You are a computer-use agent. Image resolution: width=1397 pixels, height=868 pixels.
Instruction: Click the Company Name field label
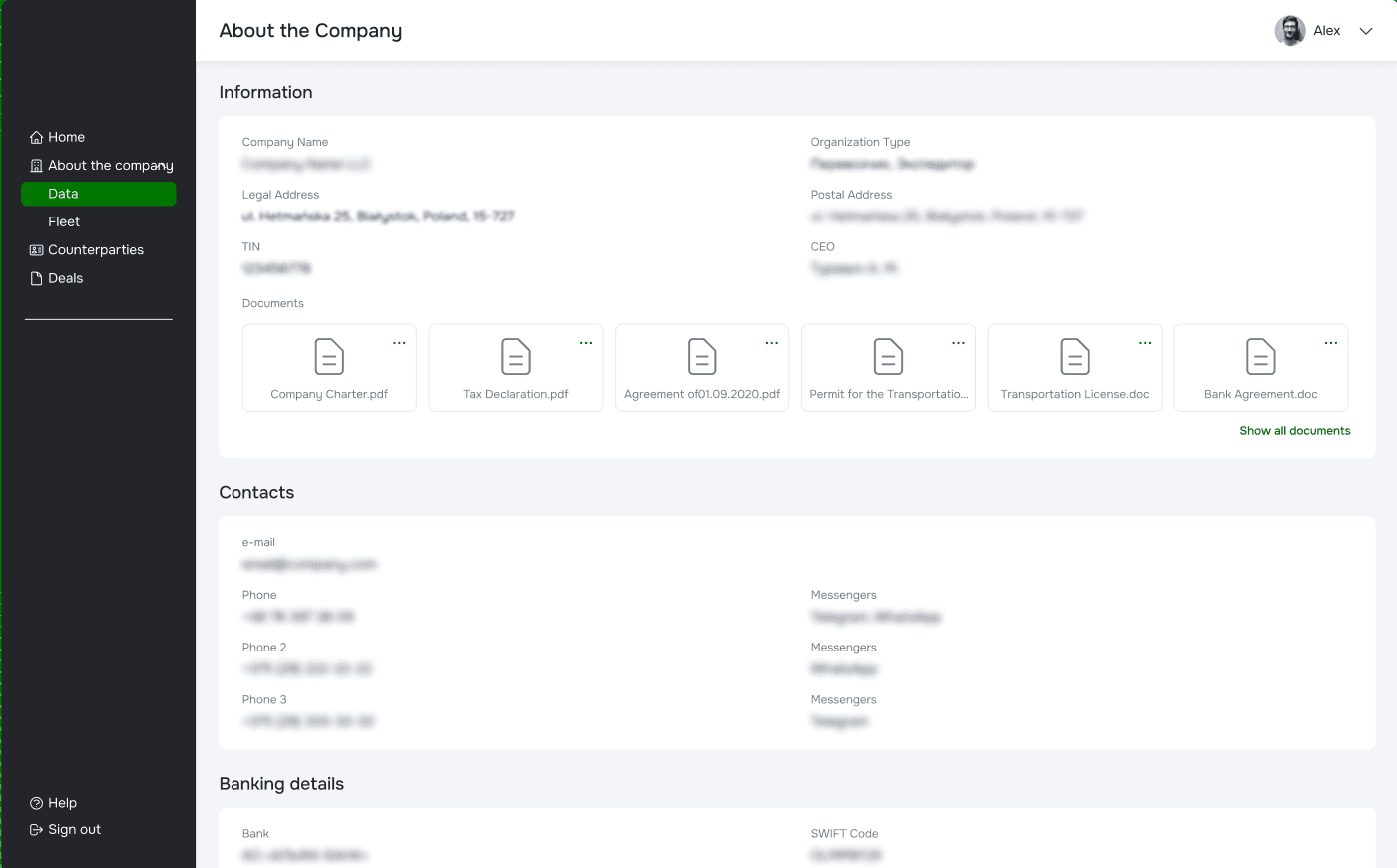pyautogui.click(x=285, y=142)
